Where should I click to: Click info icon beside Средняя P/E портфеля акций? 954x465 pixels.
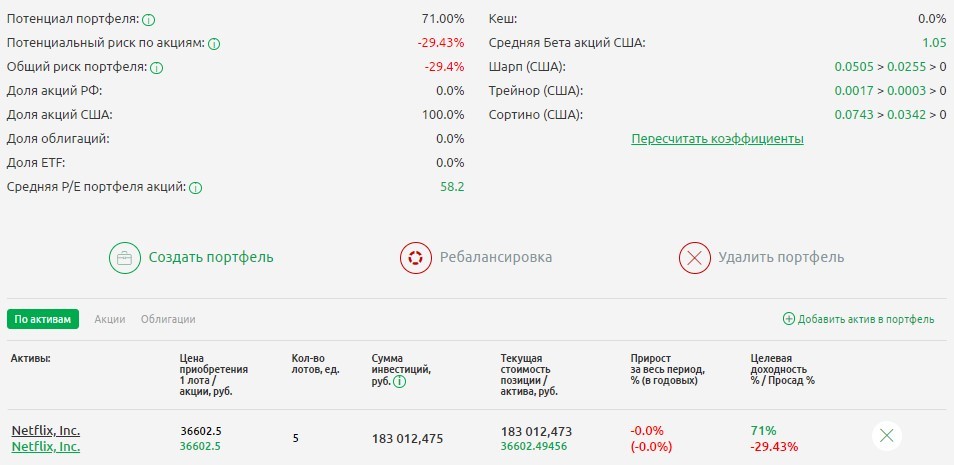tap(196, 187)
